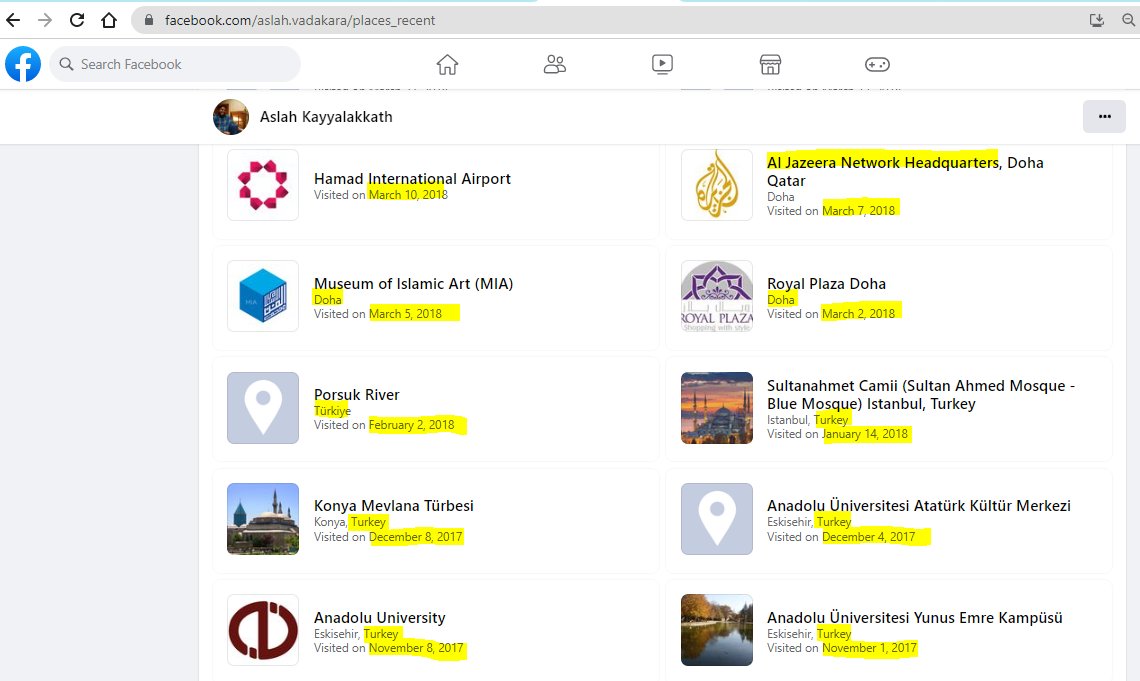The image size is (1140, 681).
Task: Open Anadolu Üniversitesi Atatürk Kültür Merkezi link
Action: (919, 506)
